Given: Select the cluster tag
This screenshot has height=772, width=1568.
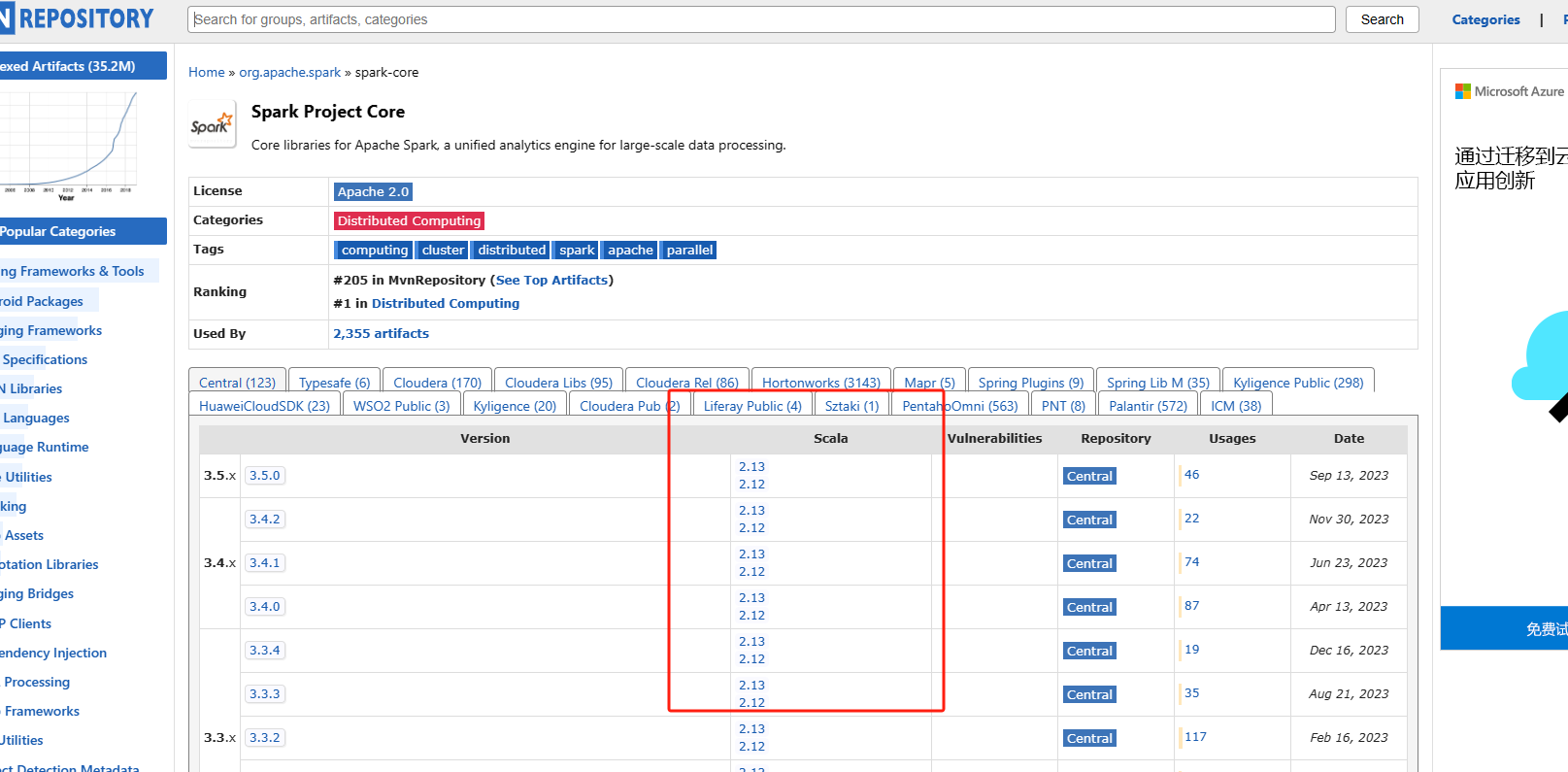Looking at the screenshot, I should point(443,251).
